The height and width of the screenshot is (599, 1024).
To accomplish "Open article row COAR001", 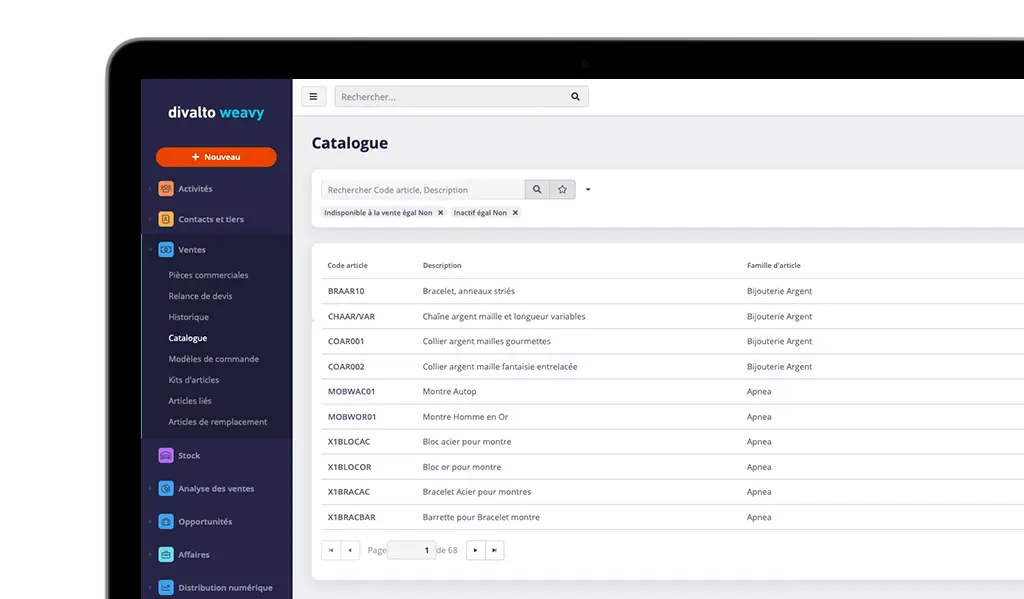I will (x=673, y=342).
